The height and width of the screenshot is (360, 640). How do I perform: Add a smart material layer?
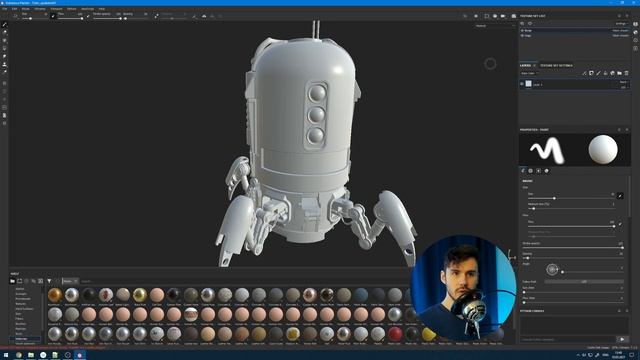(x=612, y=73)
